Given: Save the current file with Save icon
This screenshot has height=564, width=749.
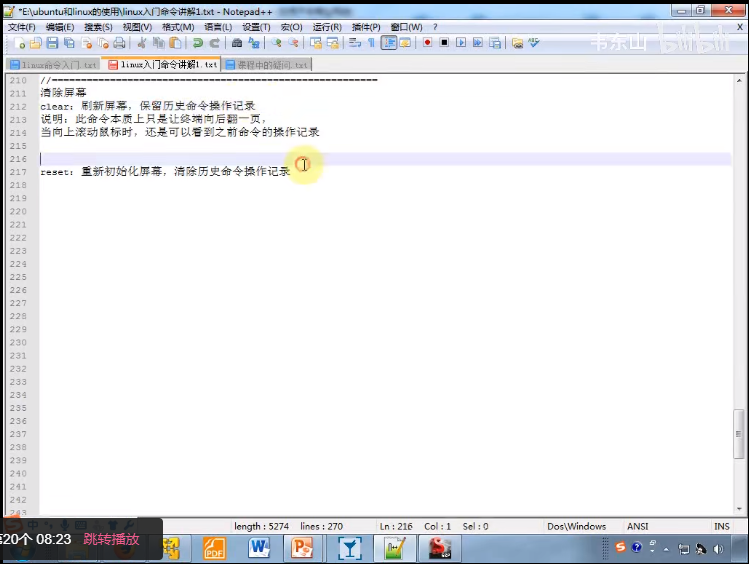Looking at the screenshot, I should tap(53, 43).
